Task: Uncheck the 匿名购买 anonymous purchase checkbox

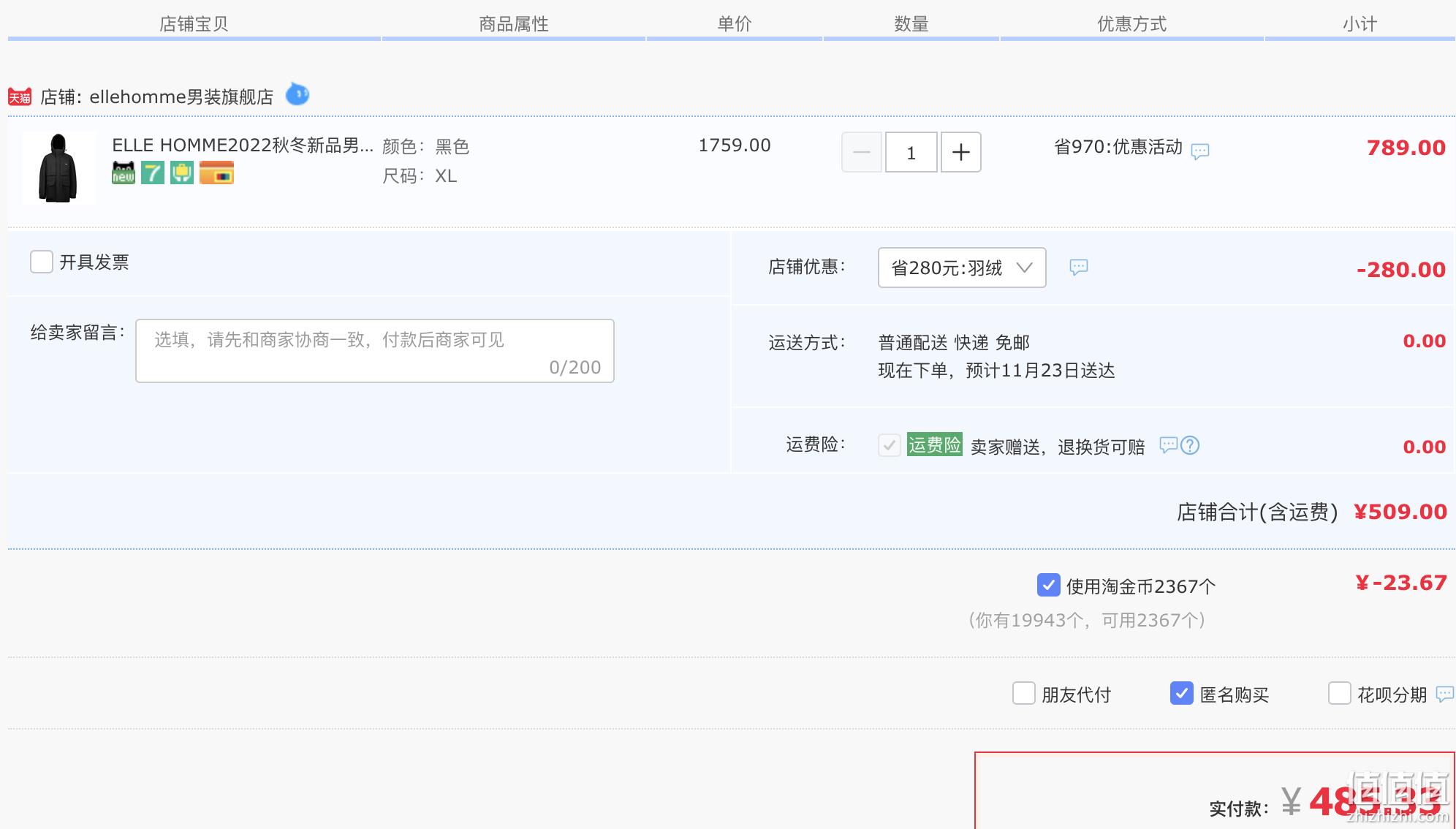Action: click(x=1182, y=693)
